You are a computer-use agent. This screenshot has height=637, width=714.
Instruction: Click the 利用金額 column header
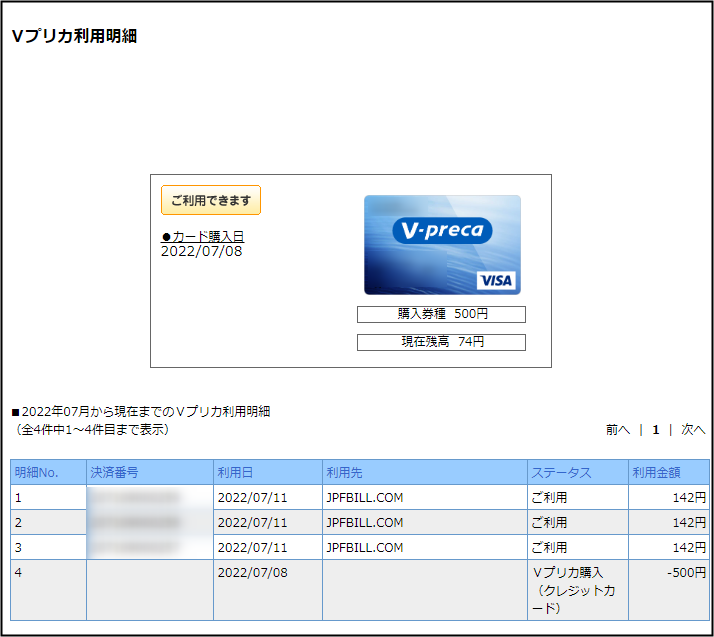(656, 472)
